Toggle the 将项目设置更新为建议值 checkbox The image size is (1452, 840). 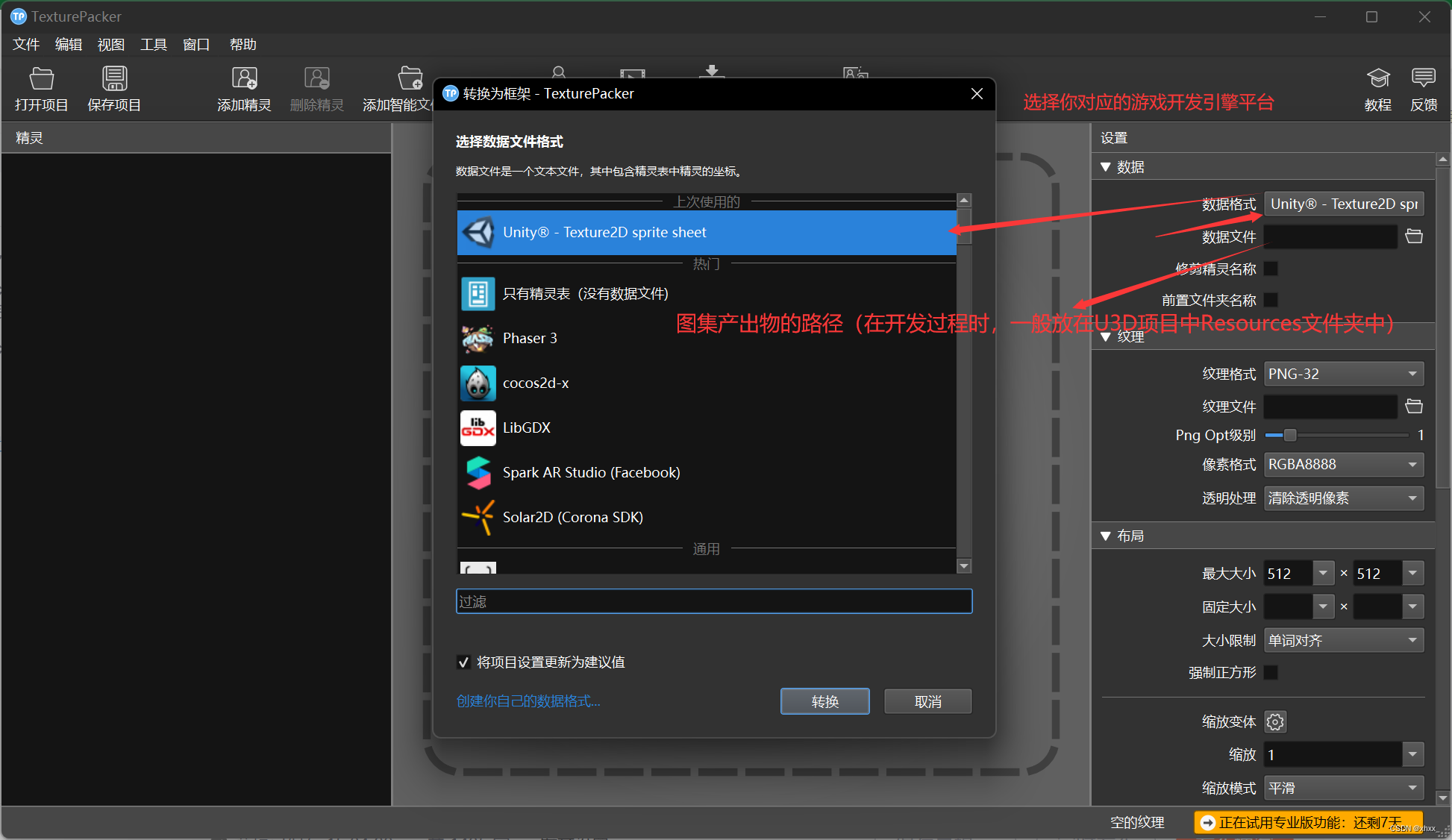pos(463,662)
